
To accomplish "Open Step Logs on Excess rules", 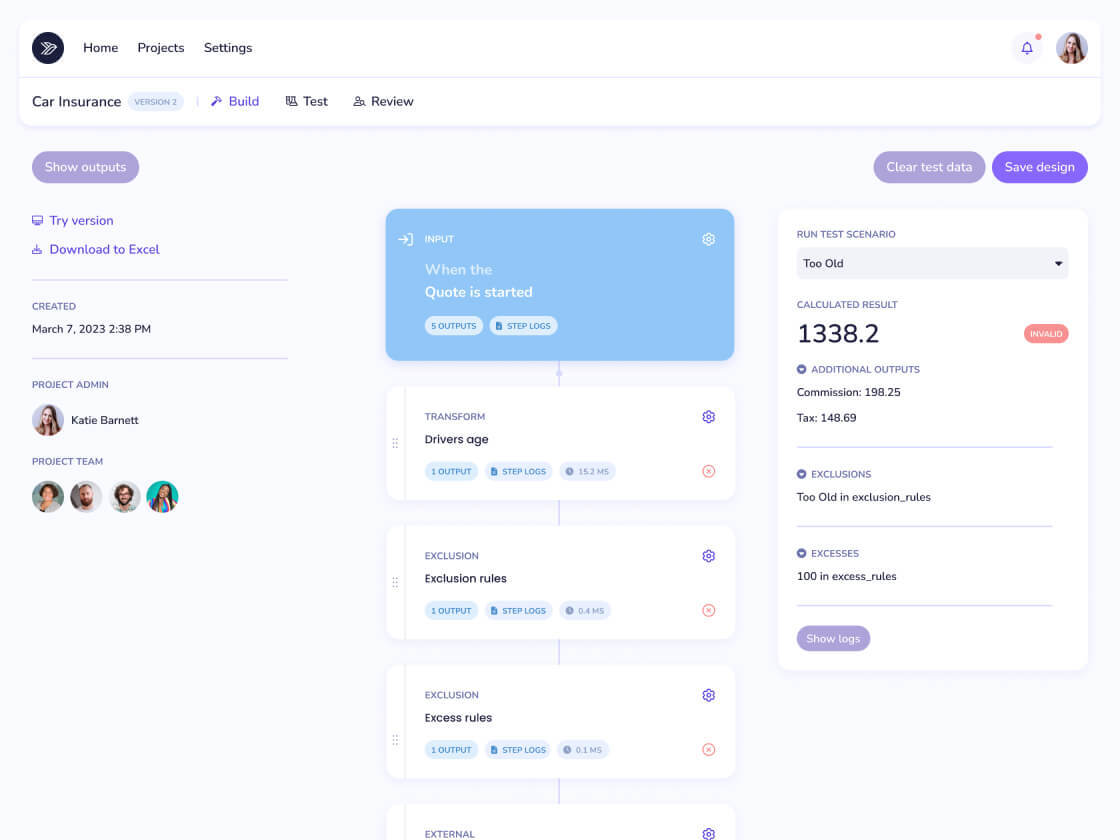I will coord(518,749).
